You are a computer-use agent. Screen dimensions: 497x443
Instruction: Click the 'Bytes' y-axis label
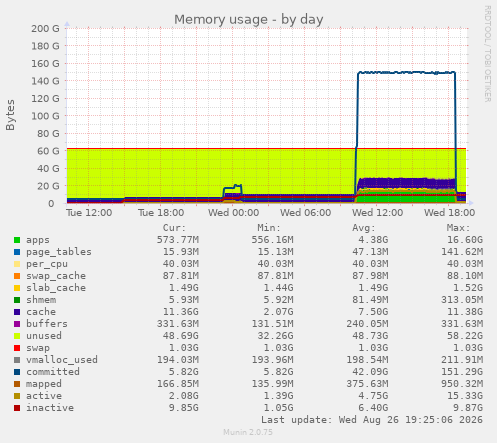pos(10,115)
